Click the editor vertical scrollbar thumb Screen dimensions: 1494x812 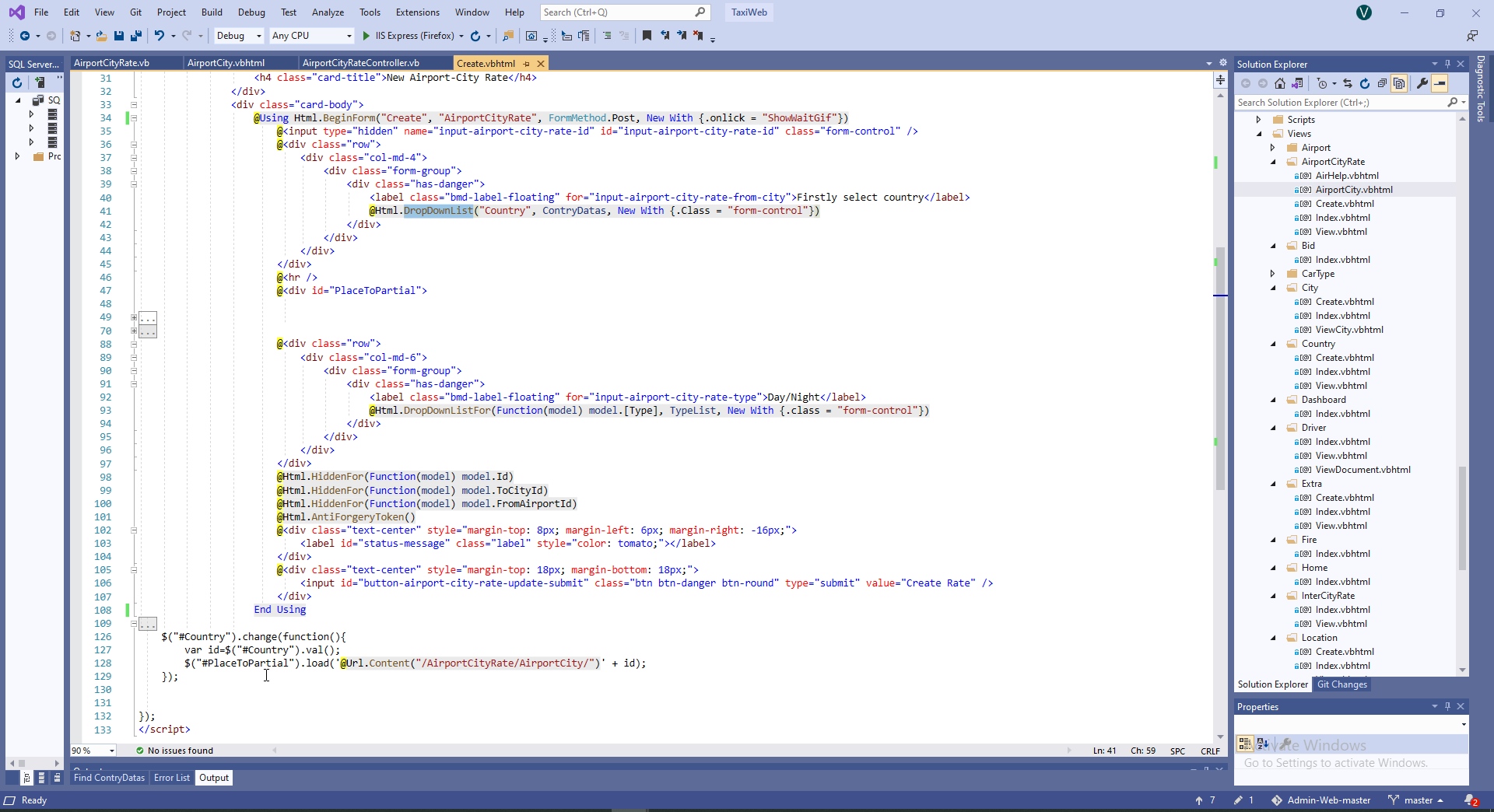pyautogui.click(x=1220, y=369)
